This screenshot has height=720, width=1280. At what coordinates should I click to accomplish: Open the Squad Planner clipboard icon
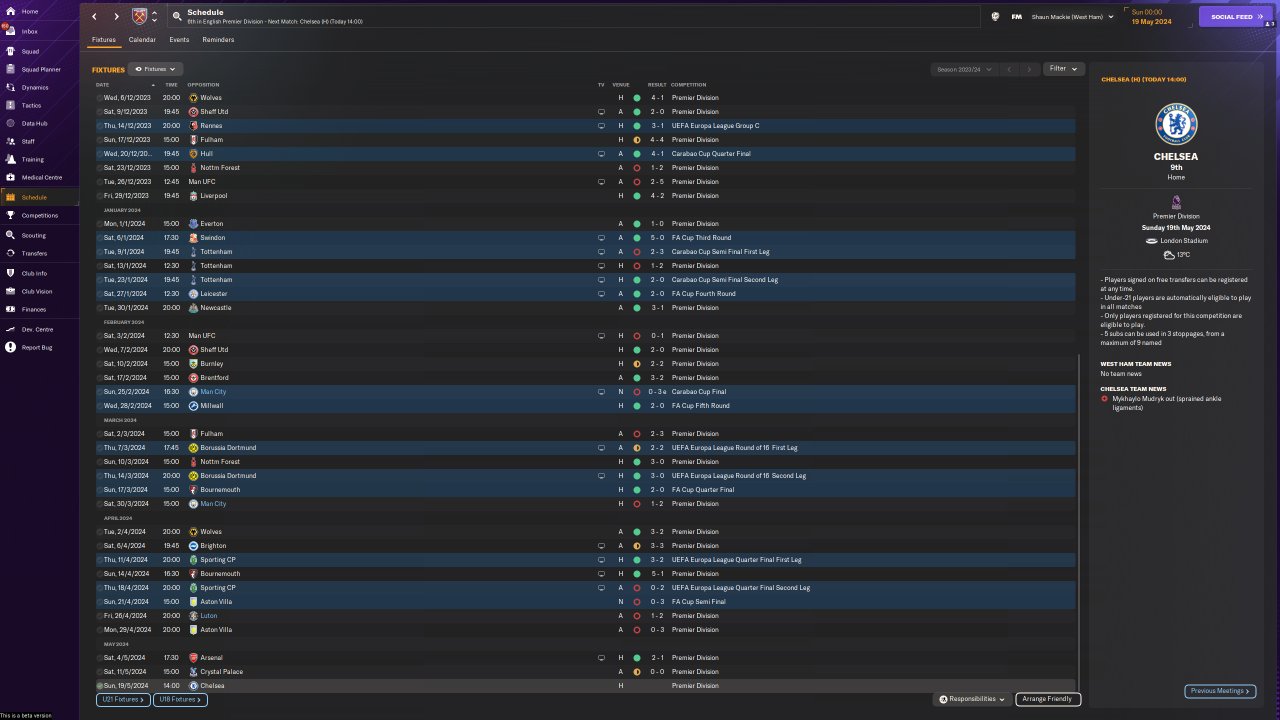point(10,69)
